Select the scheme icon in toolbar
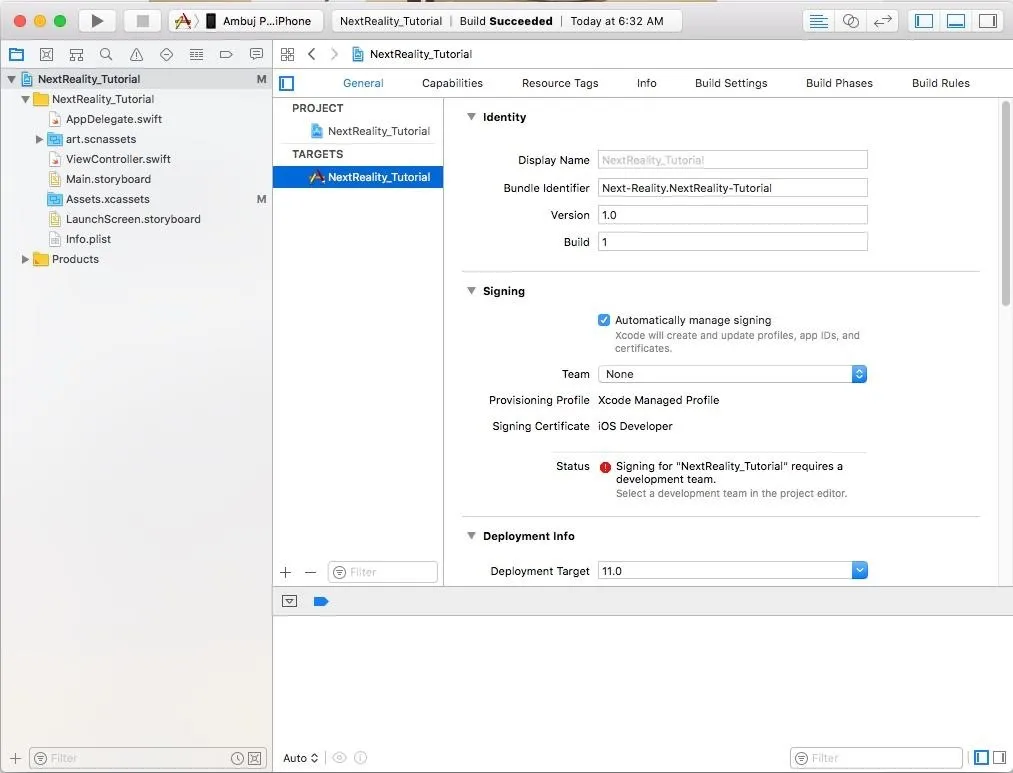 point(183,21)
